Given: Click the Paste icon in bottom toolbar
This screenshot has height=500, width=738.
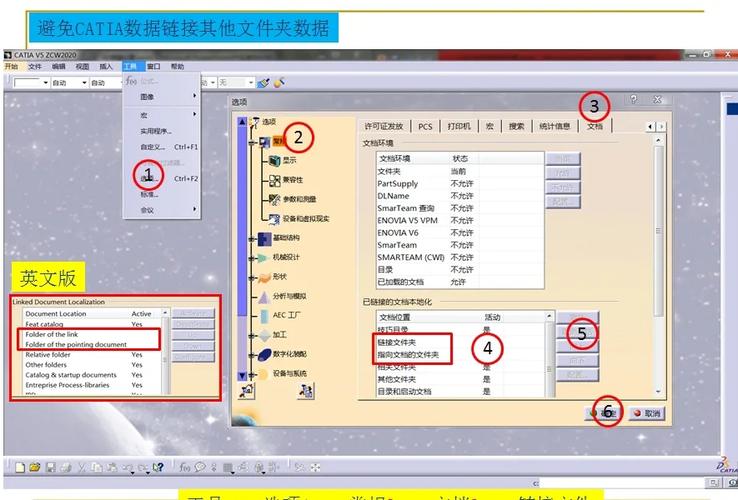Looking at the screenshot, I should [x=112, y=467].
